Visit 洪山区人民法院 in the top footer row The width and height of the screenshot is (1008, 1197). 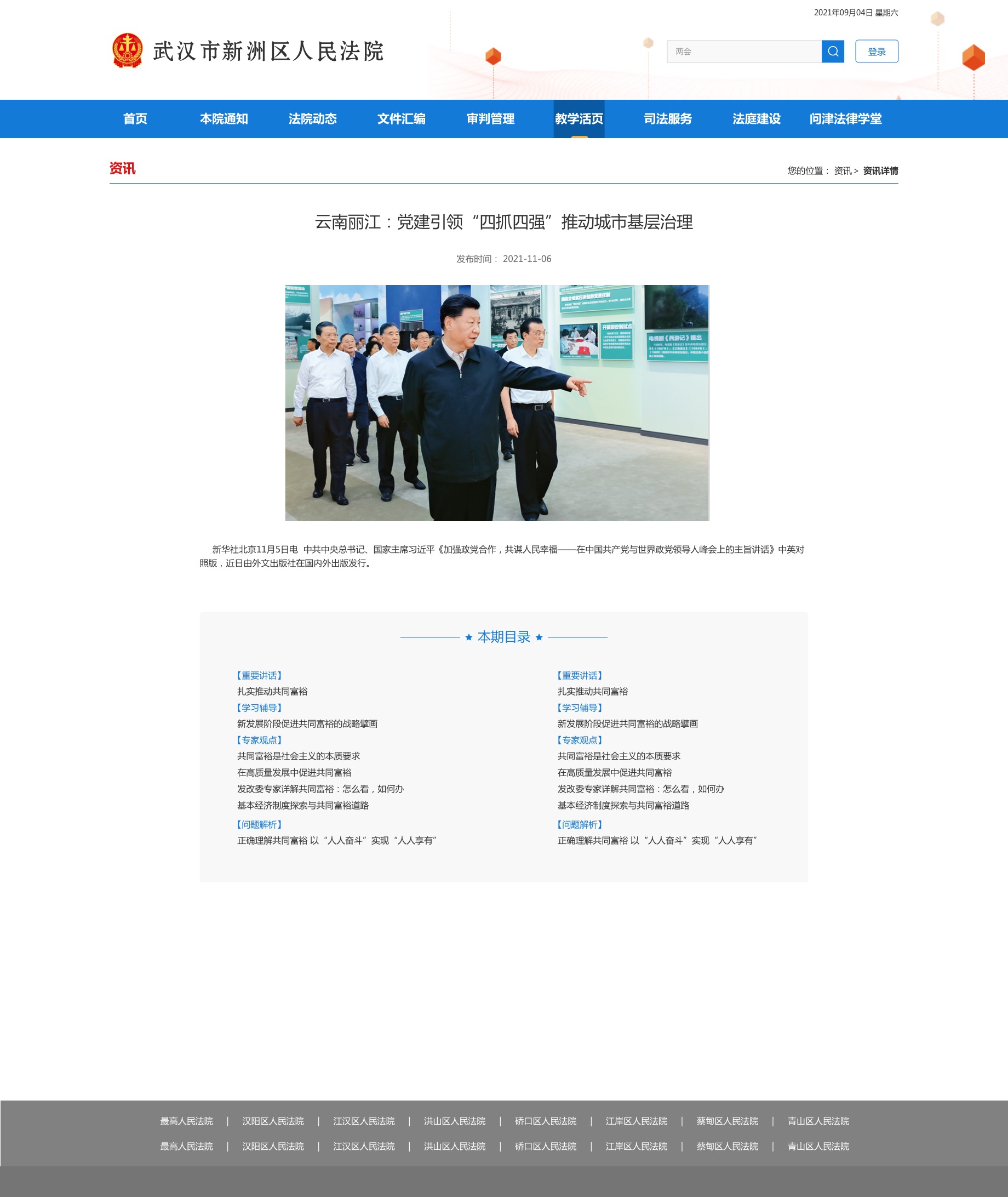(x=455, y=1121)
